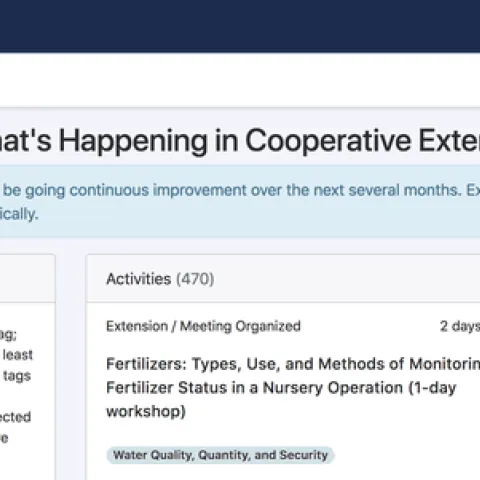Click the blank header of the left sidebar panel
This screenshot has height=480, width=480.
[27, 279]
